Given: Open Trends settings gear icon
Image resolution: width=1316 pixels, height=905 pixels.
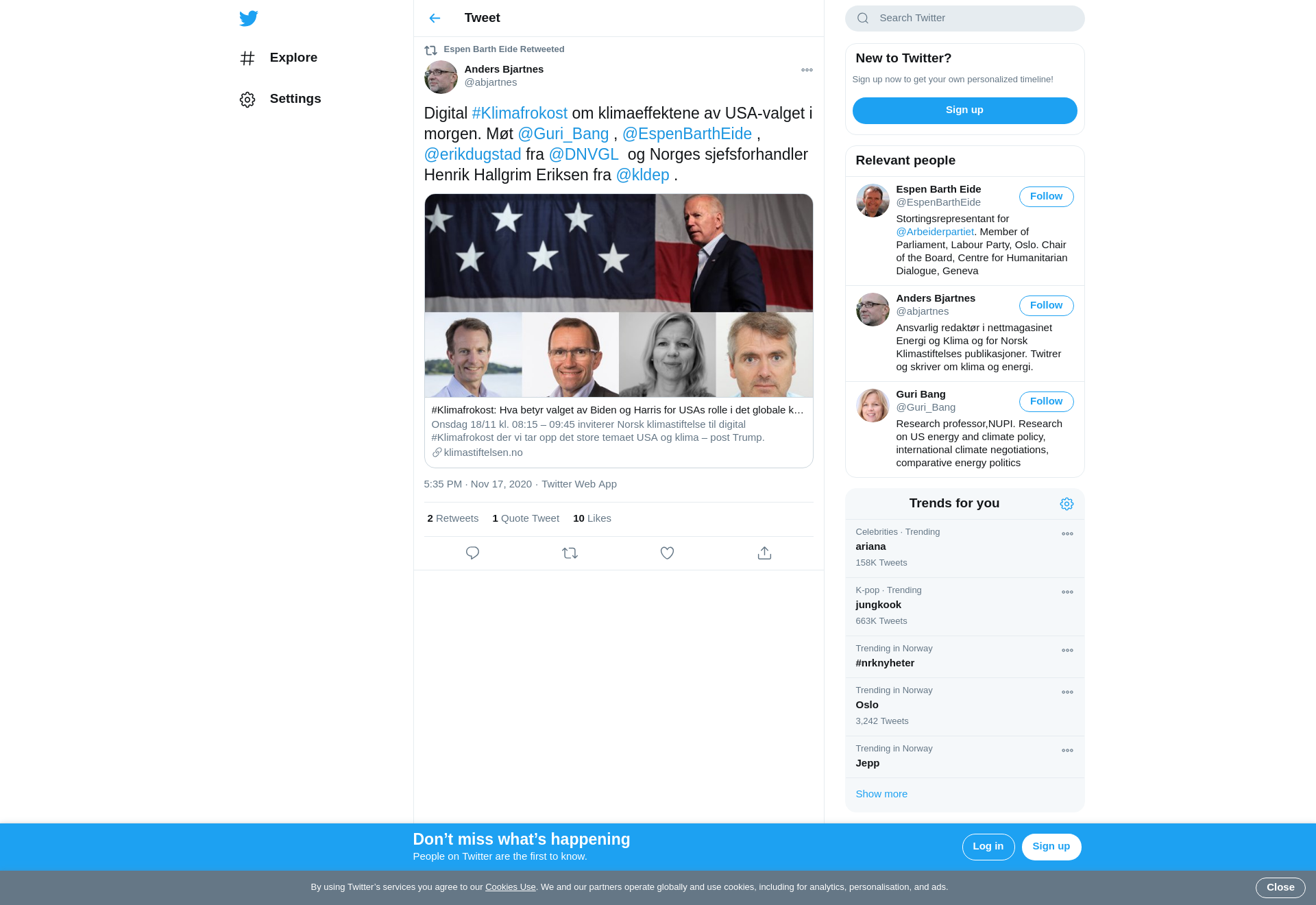Looking at the screenshot, I should pyautogui.click(x=1067, y=504).
